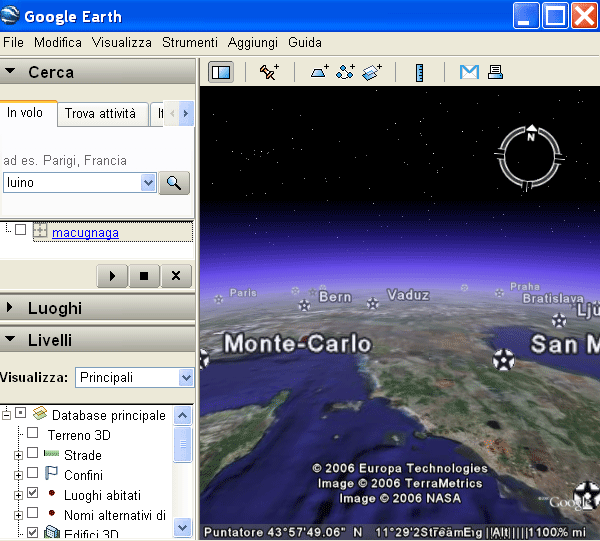
Task: Add a path using the toolbar icon
Action: pos(345,72)
